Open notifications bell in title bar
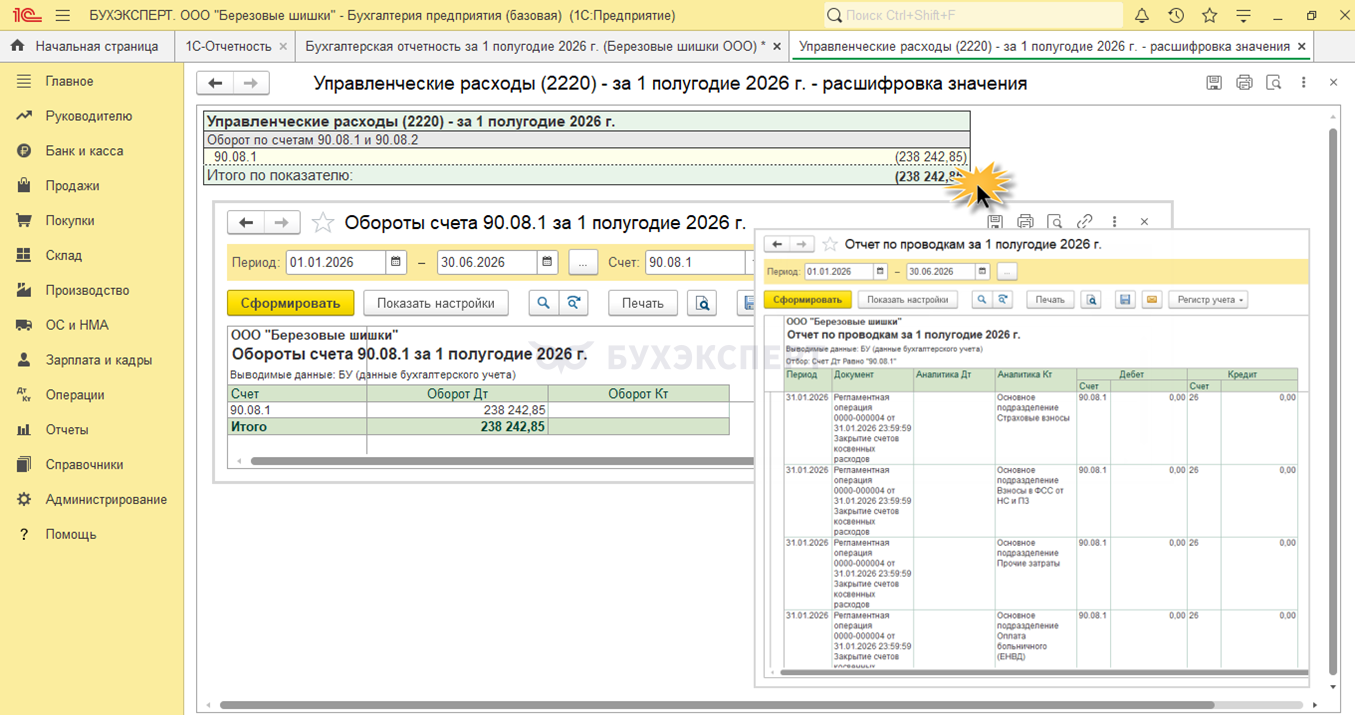Viewport: 1355px width, 715px height. pos(1143,15)
